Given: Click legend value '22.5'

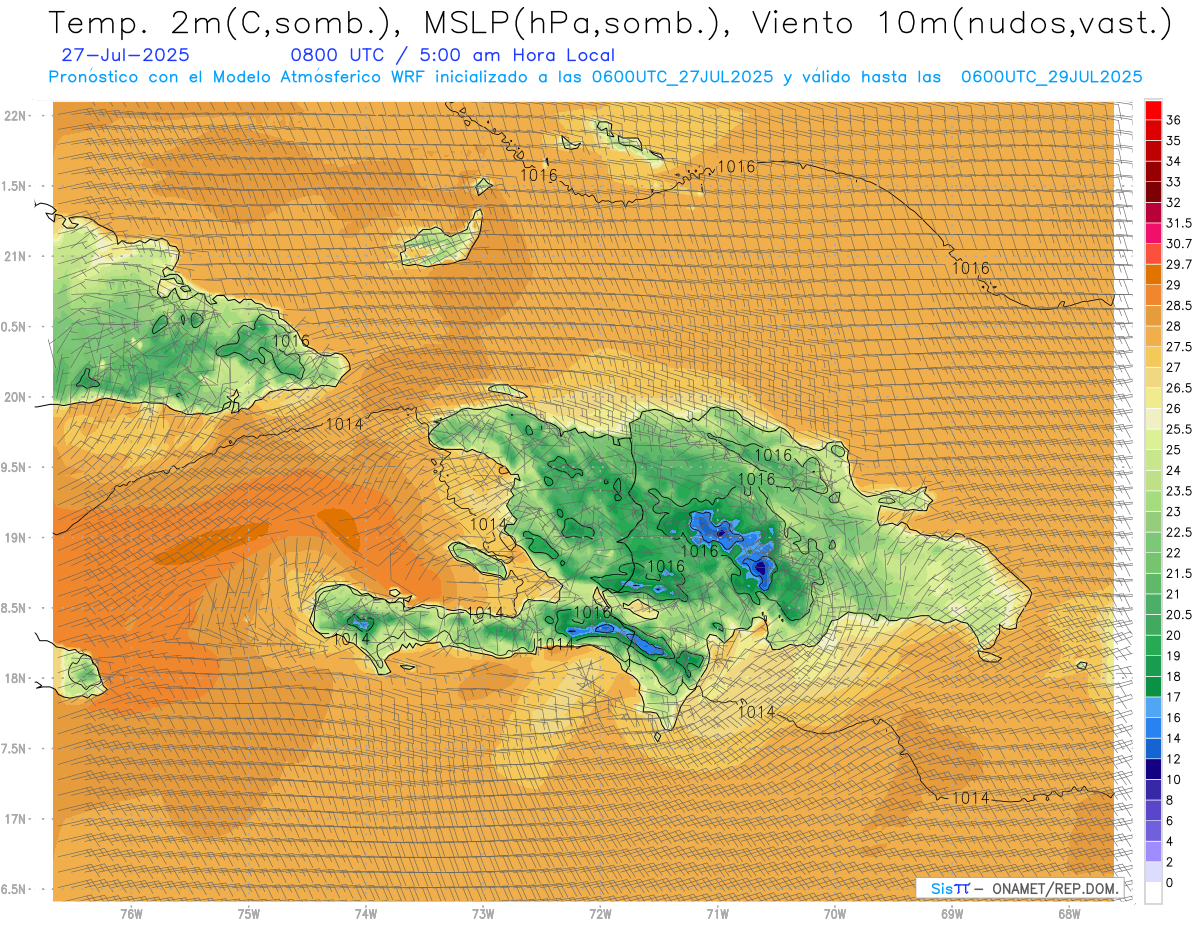Looking at the screenshot, I should click(1179, 532).
